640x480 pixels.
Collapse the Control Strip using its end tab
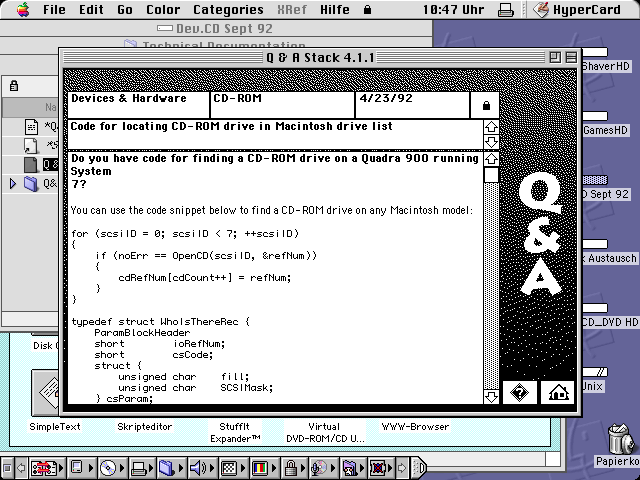tap(418, 468)
